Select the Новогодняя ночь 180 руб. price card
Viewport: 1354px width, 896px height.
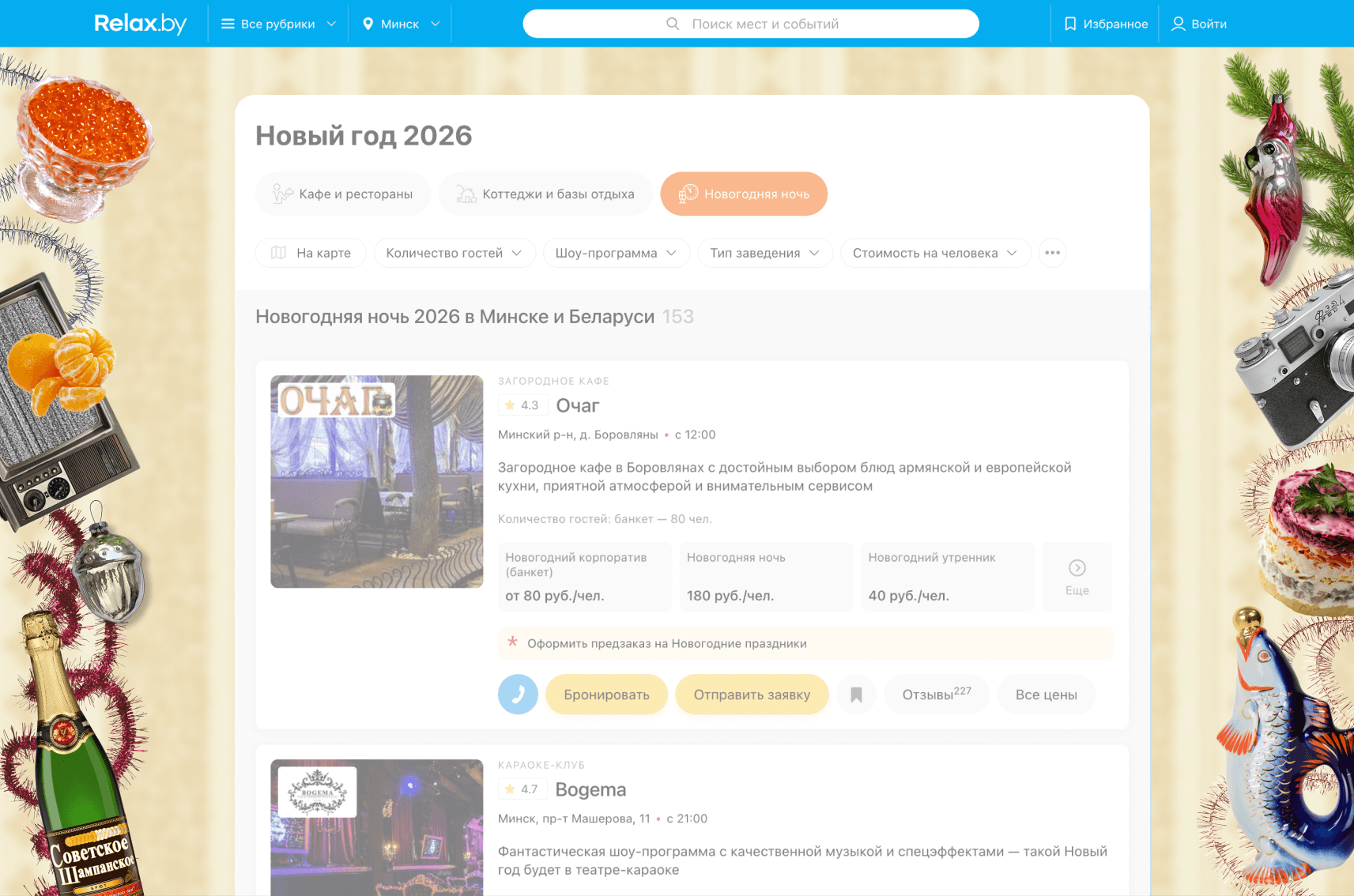pos(766,577)
